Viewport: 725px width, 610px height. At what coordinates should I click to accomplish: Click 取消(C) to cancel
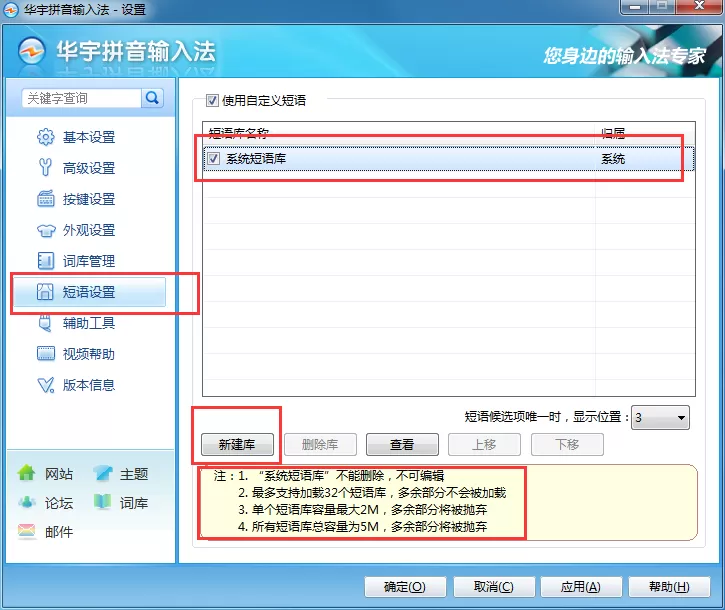coord(494,587)
